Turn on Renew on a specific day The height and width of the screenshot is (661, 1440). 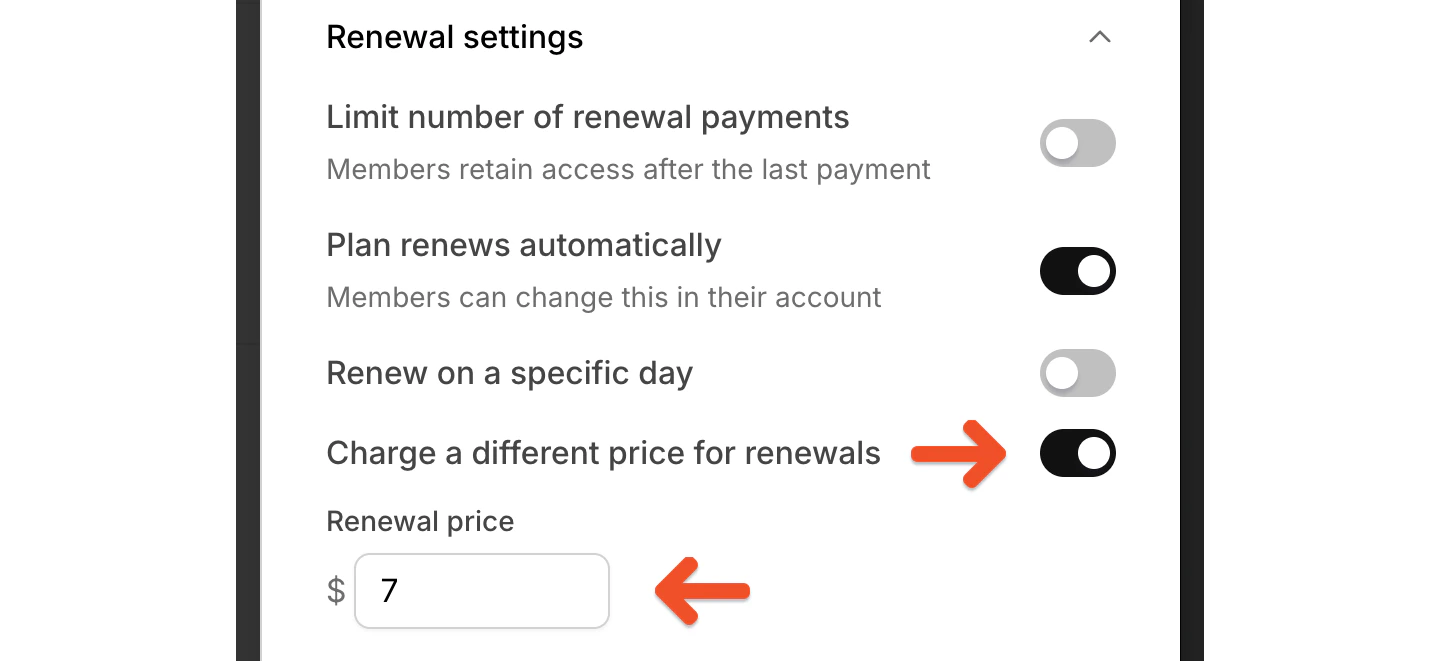pos(1077,373)
